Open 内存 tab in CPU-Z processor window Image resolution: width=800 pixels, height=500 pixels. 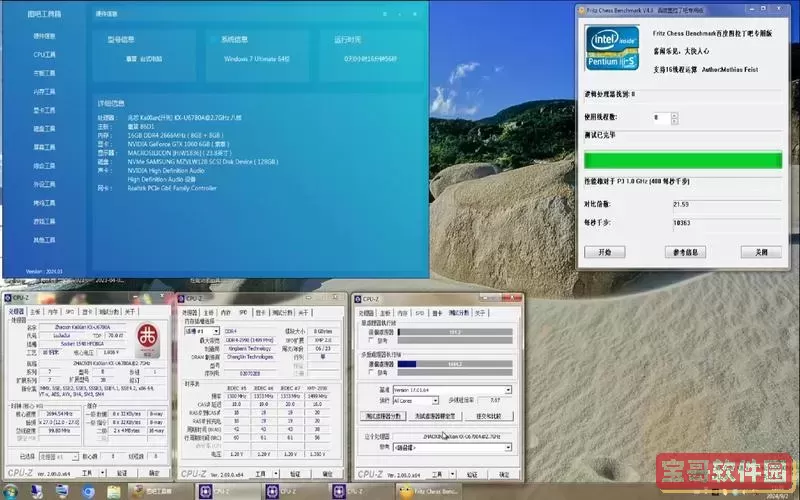53,312
